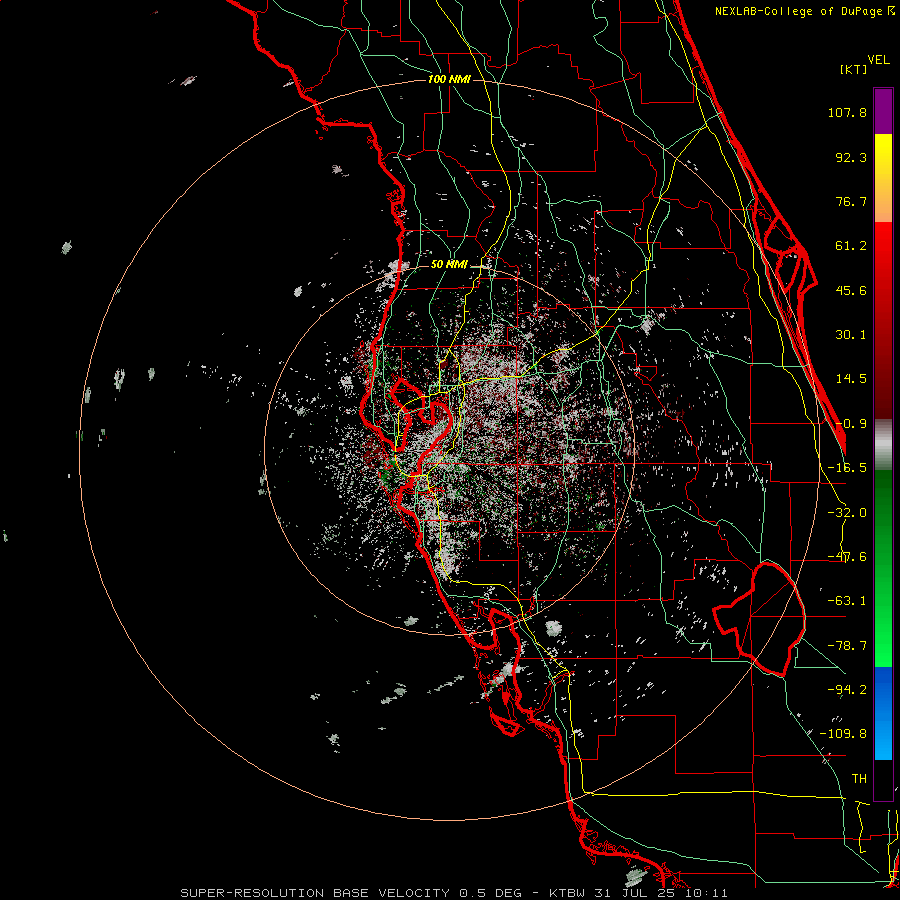
Task: Select the 30.1 velocity scale value
Action: point(851,335)
